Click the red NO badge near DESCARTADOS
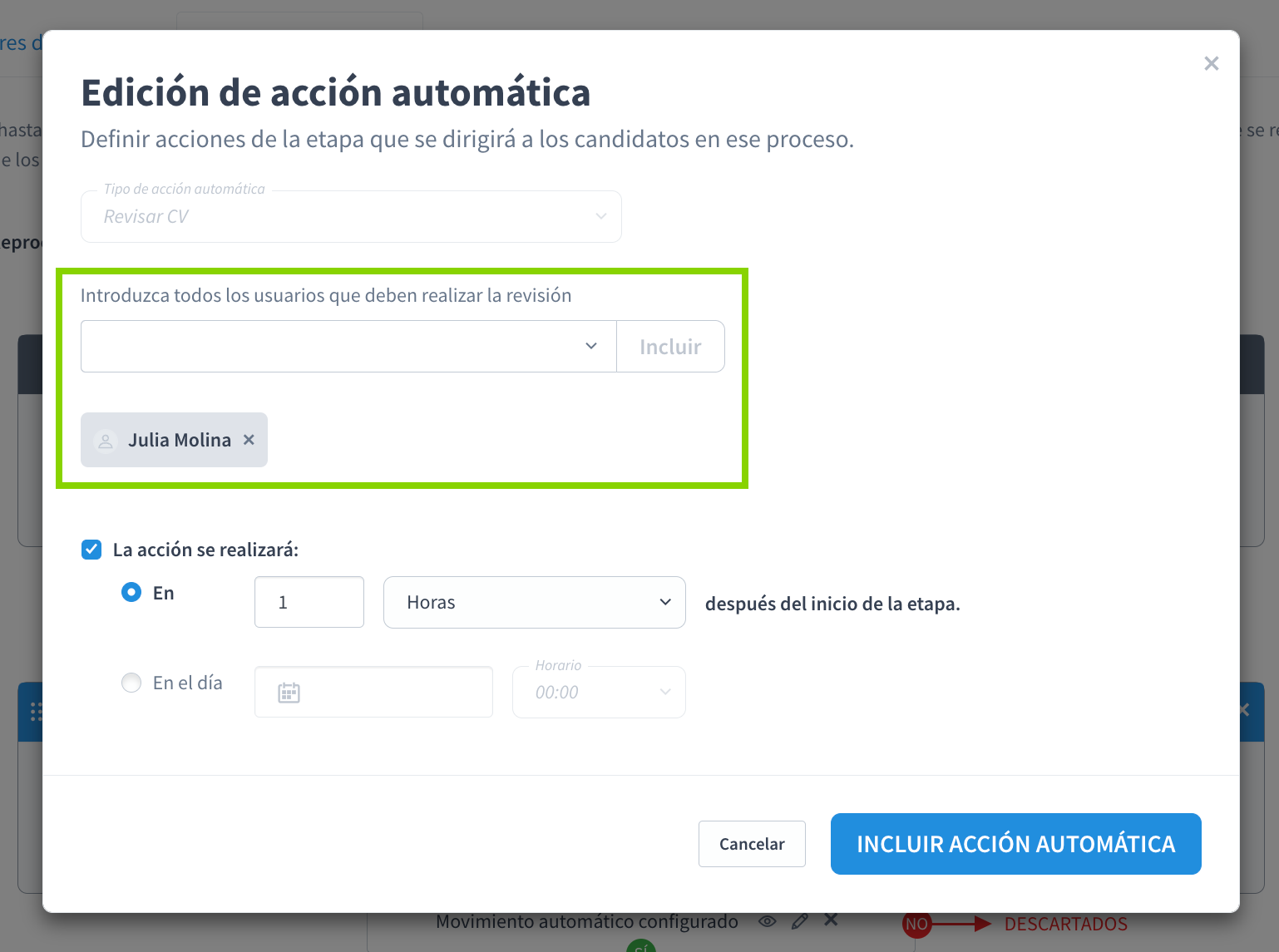 [916, 924]
